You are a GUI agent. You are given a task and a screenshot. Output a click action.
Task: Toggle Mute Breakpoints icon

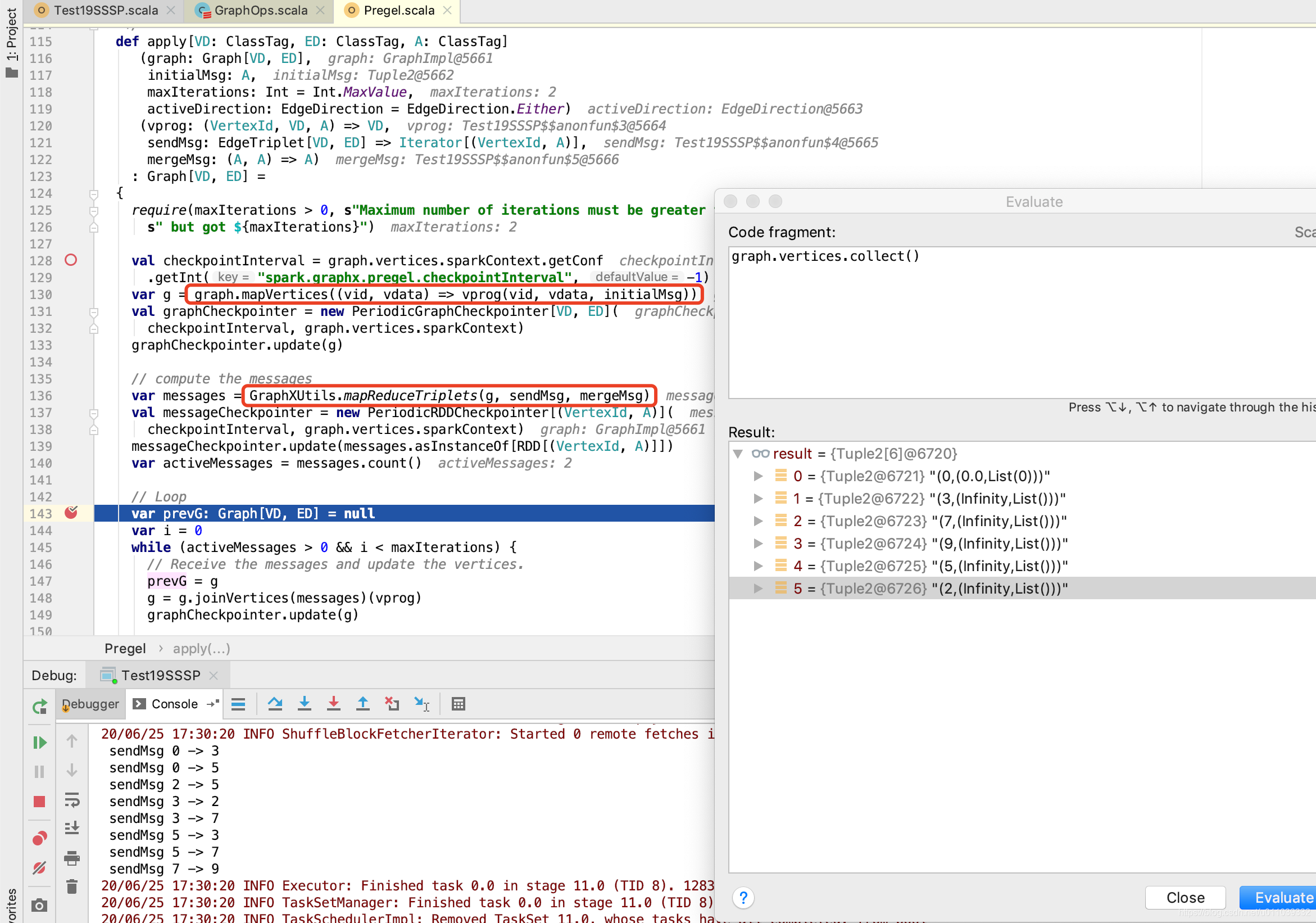point(39,868)
